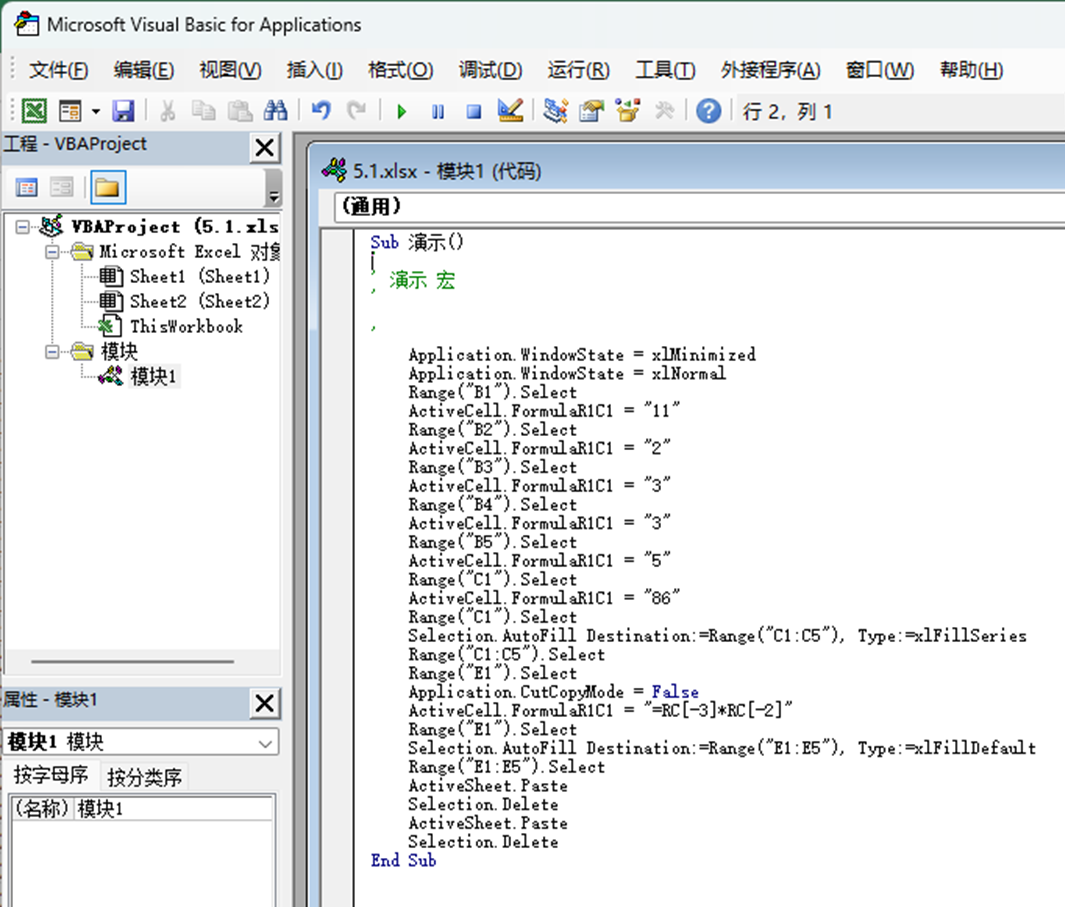Open the (通用) object combo box
This screenshot has height=907, width=1065.
coord(699,206)
